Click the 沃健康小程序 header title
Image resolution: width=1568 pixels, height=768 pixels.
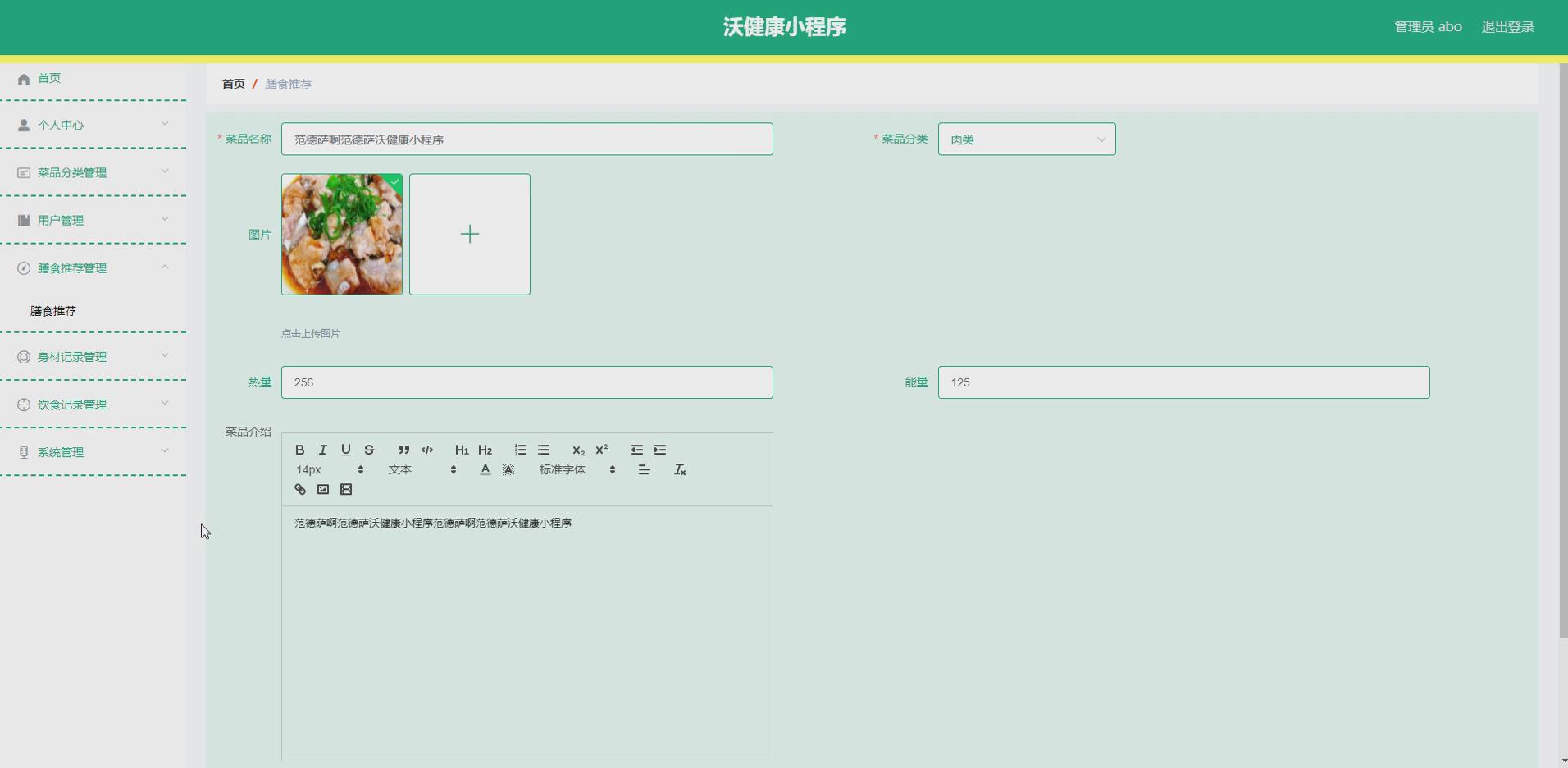(x=785, y=27)
